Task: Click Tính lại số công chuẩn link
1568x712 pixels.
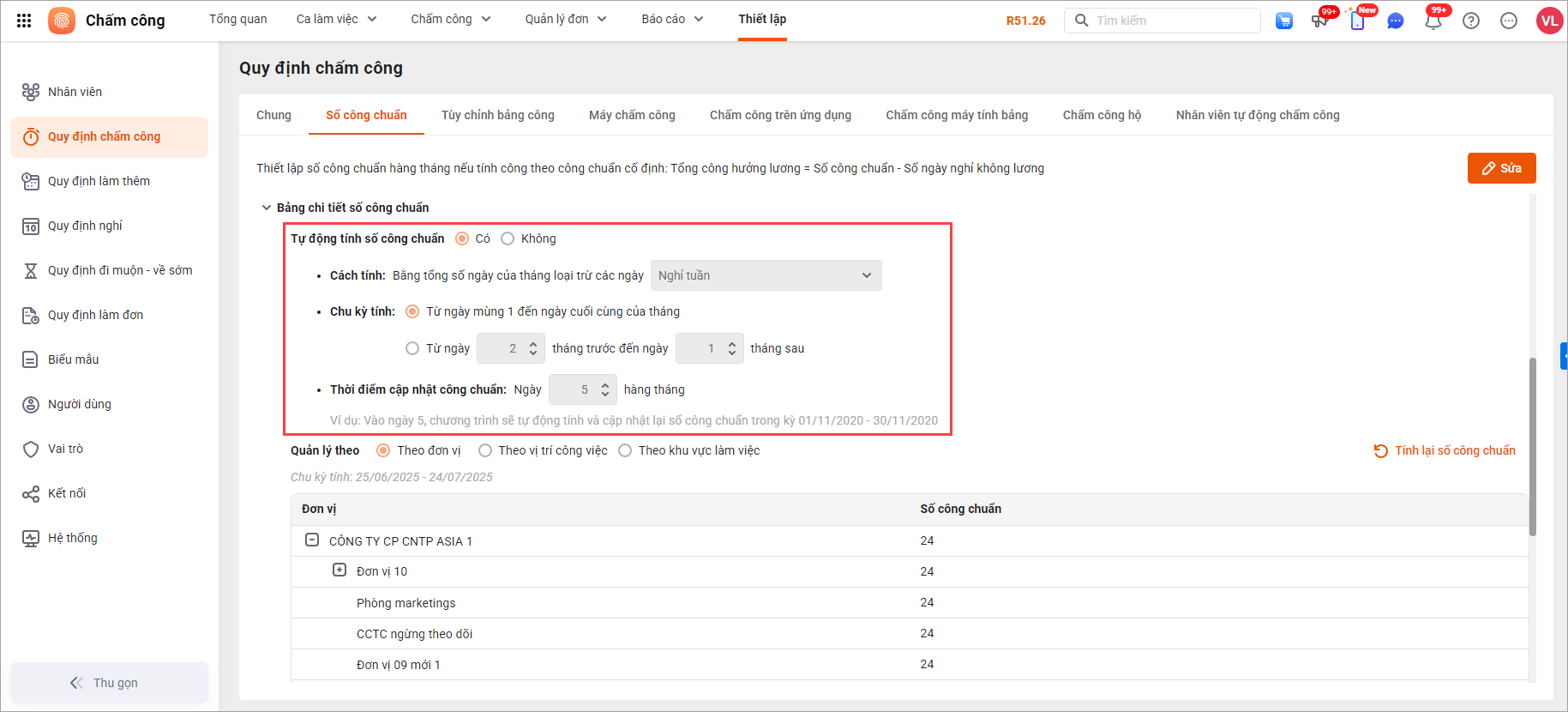Action: pyautogui.click(x=1445, y=450)
